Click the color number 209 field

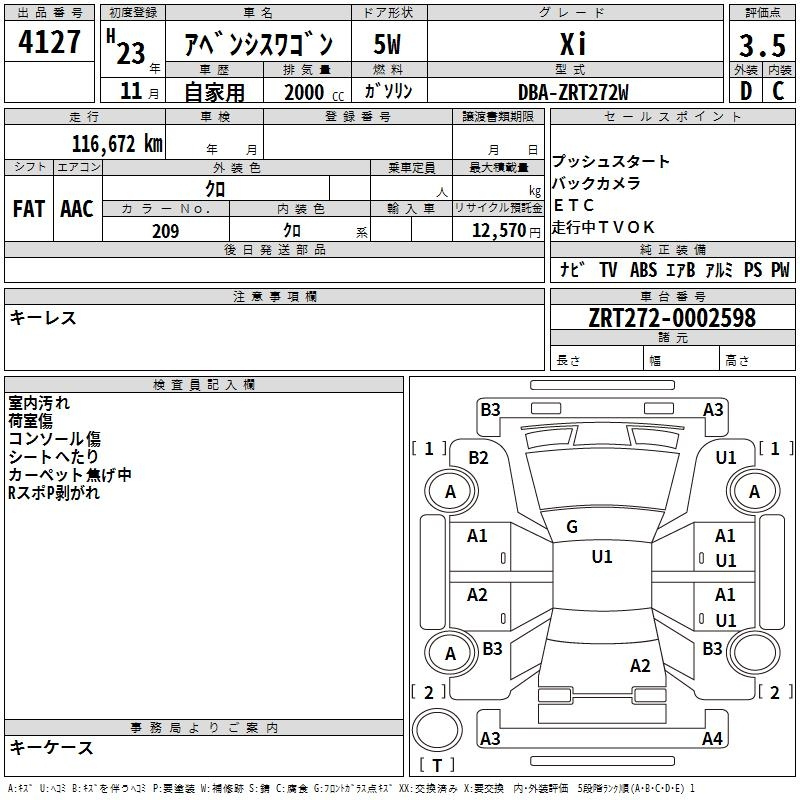coord(166,230)
